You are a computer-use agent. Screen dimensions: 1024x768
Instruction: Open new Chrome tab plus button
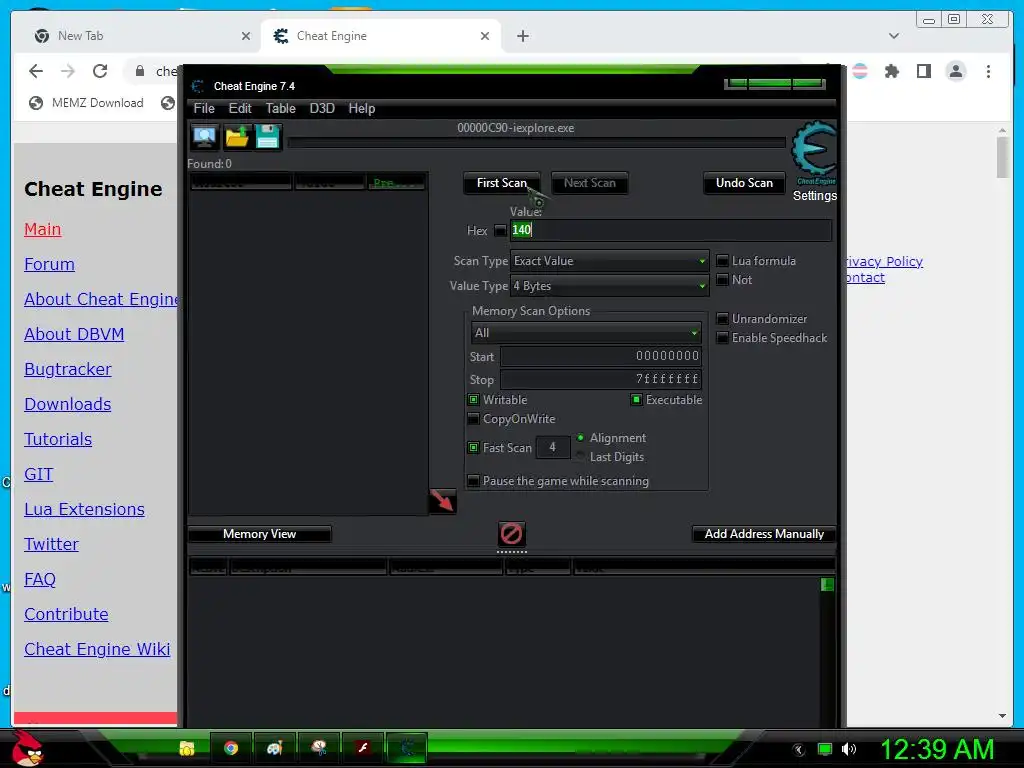click(x=522, y=36)
